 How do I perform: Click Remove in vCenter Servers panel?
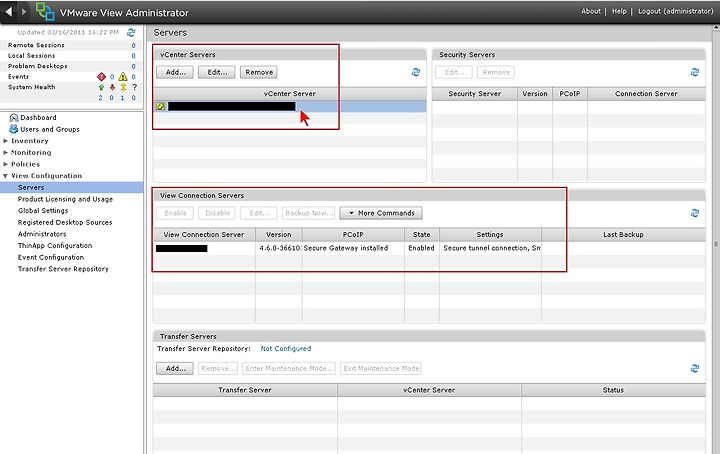pyautogui.click(x=259, y=72)
